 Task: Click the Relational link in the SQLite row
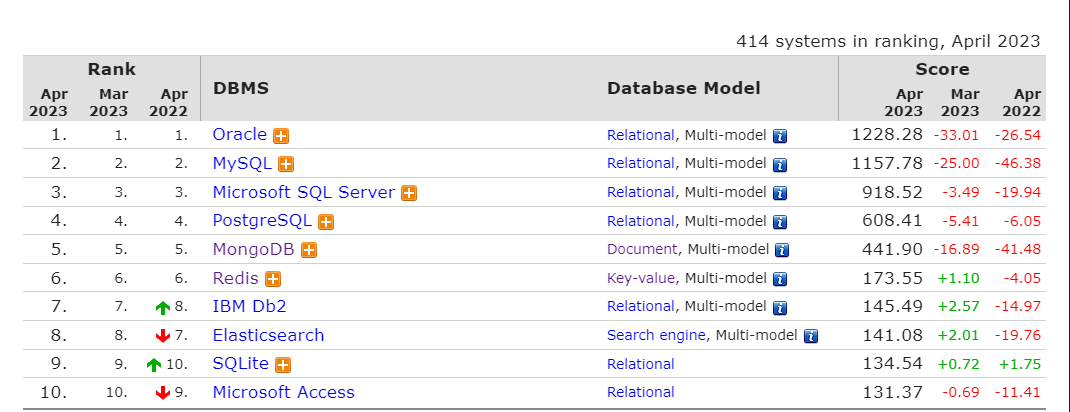click(x=640, y=364)
